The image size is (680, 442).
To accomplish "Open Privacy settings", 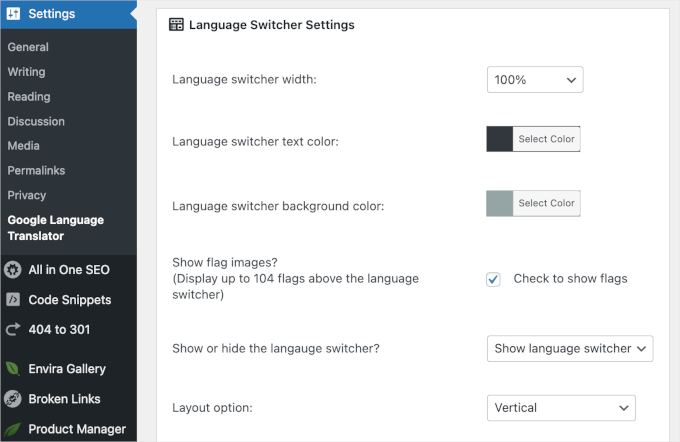I will coord(26,195).
